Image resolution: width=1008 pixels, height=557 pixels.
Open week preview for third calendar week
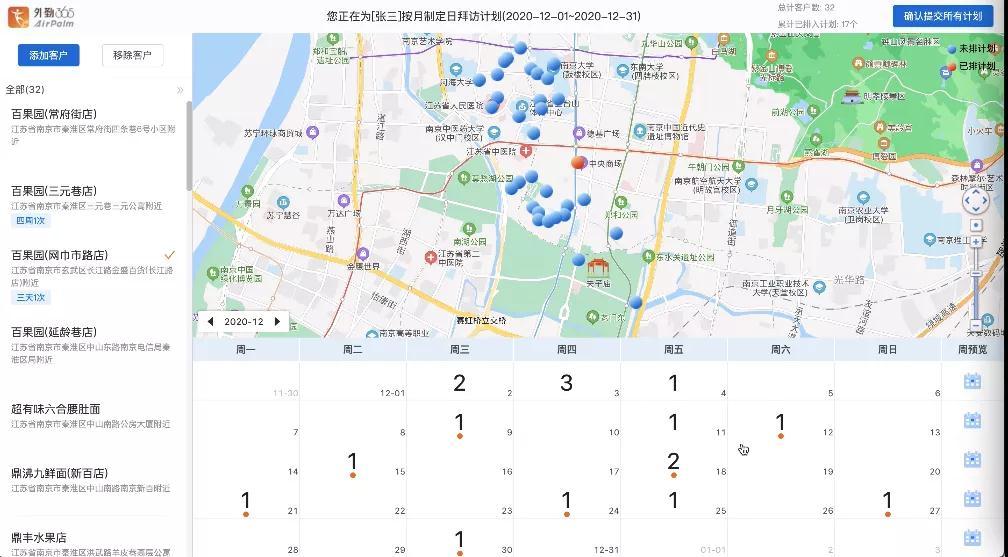(x=971, y=459)
